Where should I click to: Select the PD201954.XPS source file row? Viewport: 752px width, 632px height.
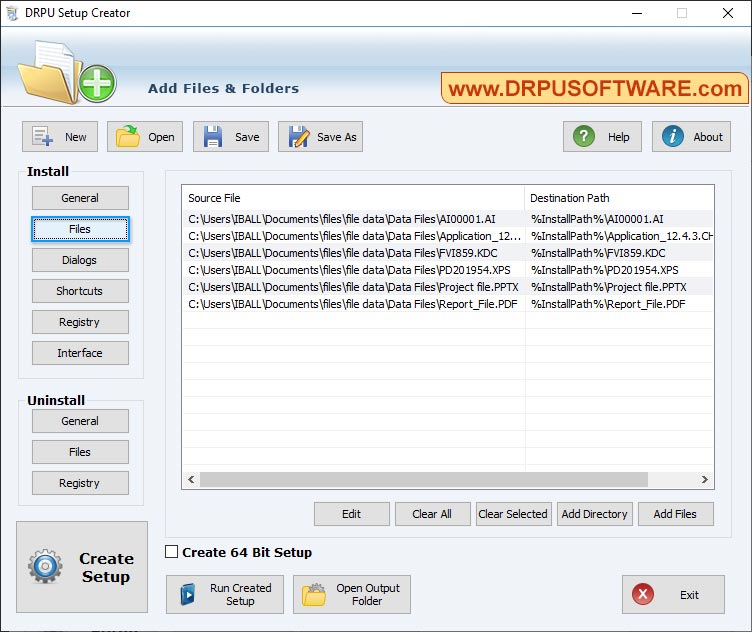coord(354,270)
